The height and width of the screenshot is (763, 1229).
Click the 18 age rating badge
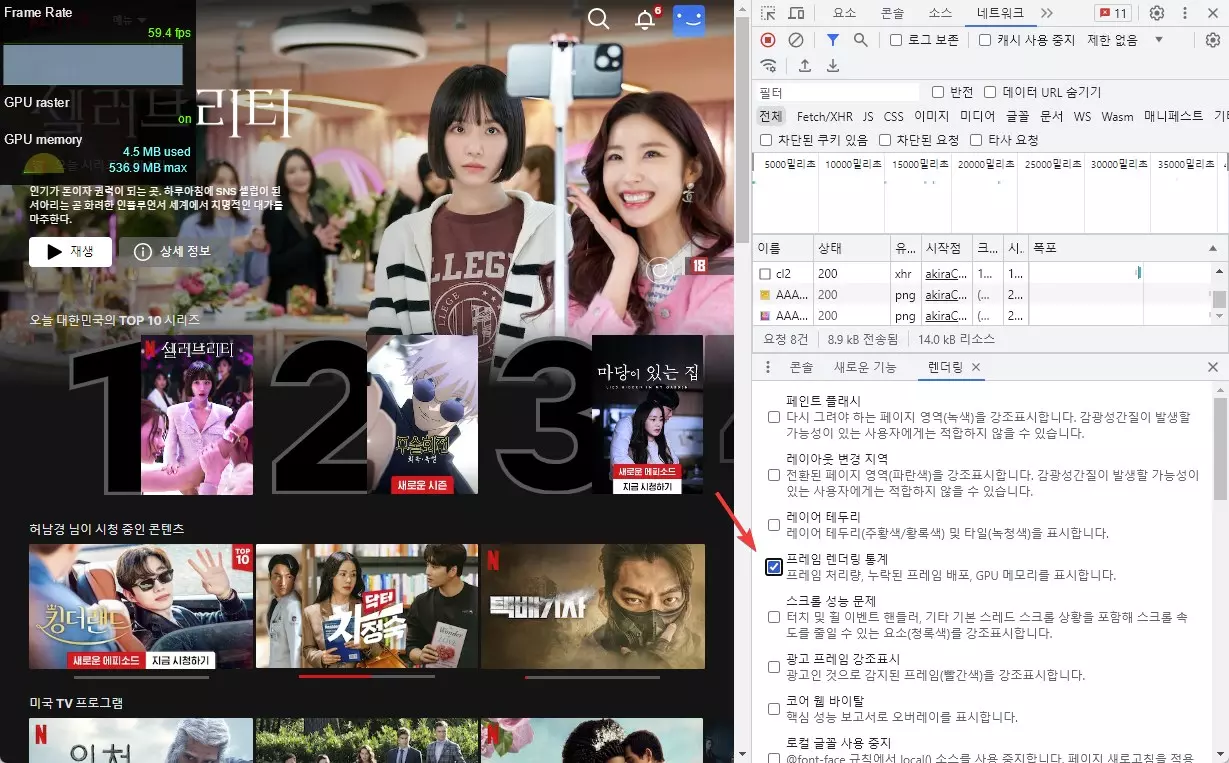(x=697, y=266)
